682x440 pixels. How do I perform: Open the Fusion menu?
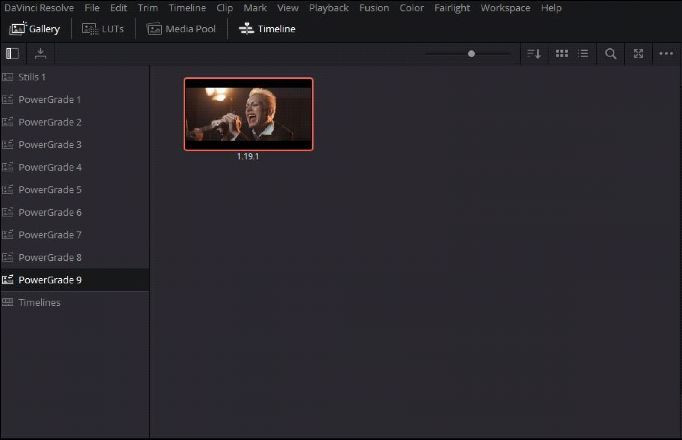(374, 8)
